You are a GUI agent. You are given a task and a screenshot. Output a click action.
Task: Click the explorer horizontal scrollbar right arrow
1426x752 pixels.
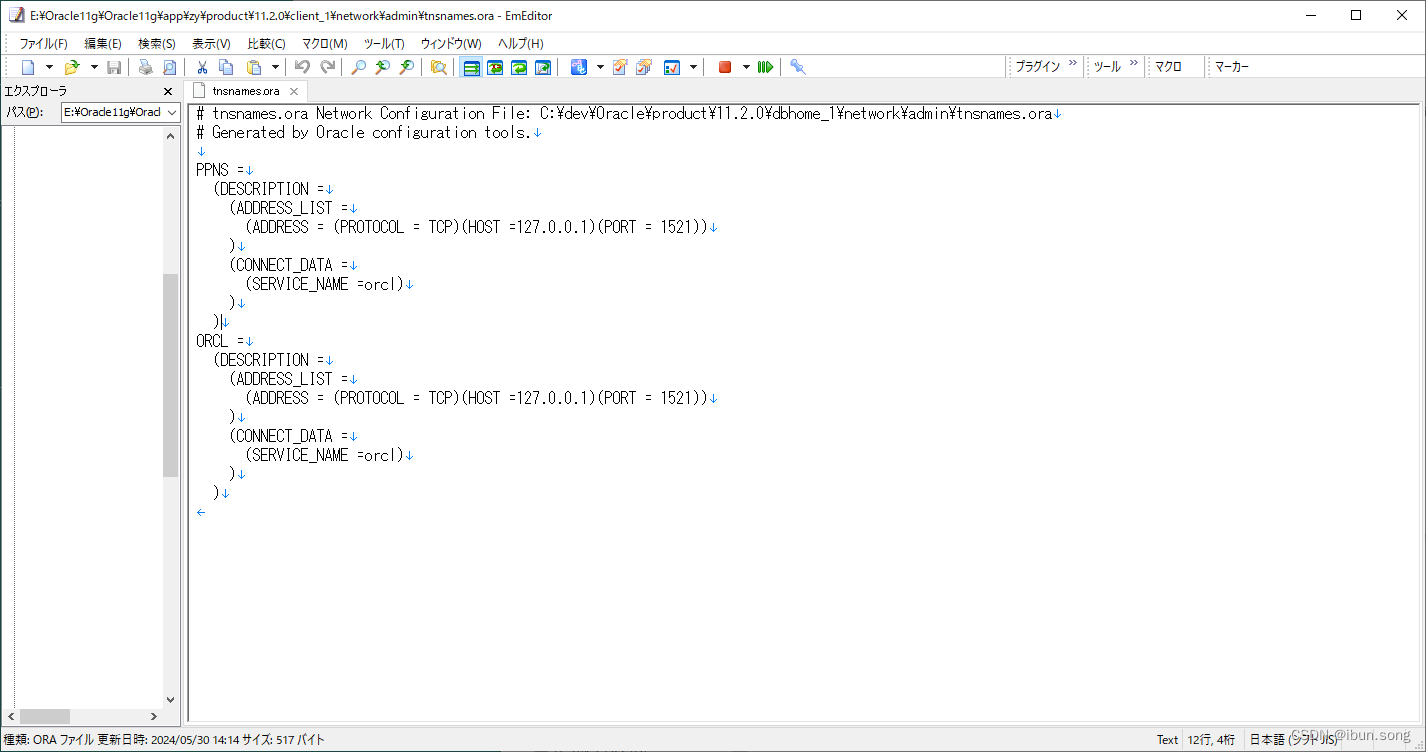point(154,716)
